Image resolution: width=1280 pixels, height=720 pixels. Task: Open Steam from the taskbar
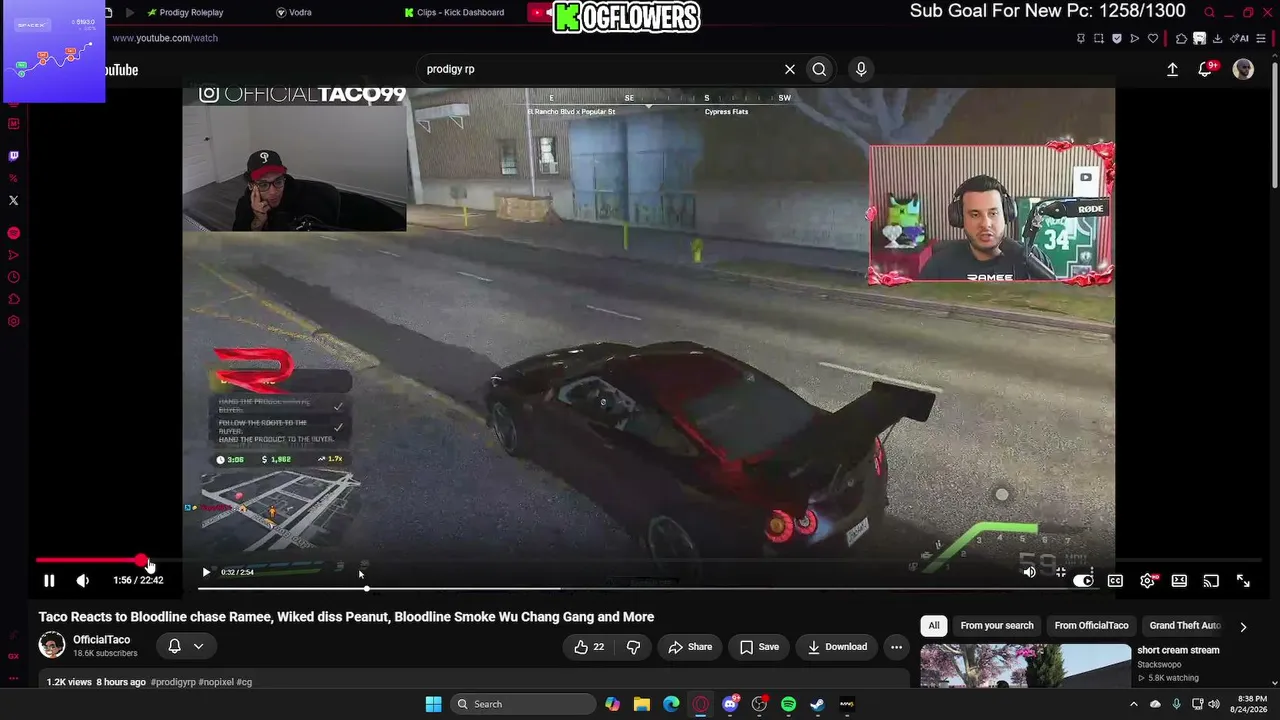[818, 704]
